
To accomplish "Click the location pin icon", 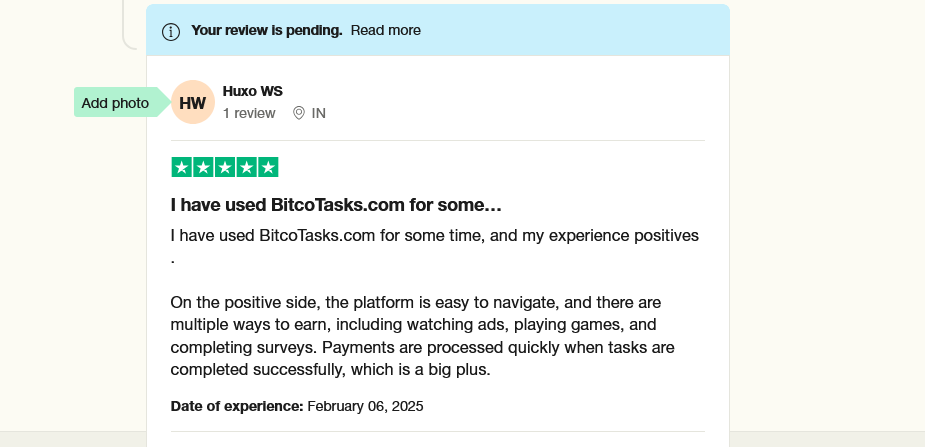I will pyautogui.click(x=299, y=113).
